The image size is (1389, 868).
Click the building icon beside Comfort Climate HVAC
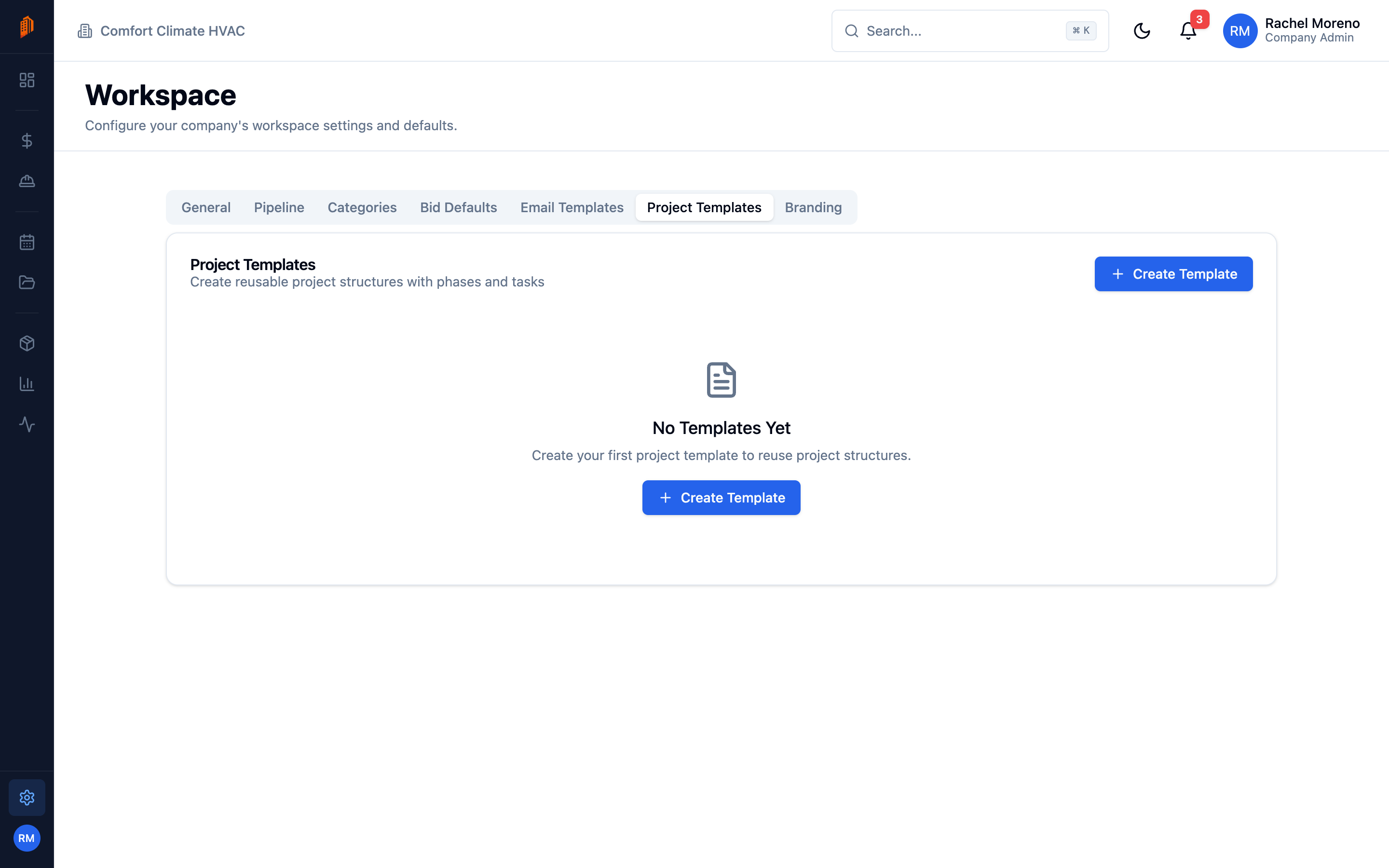(85, 31)
